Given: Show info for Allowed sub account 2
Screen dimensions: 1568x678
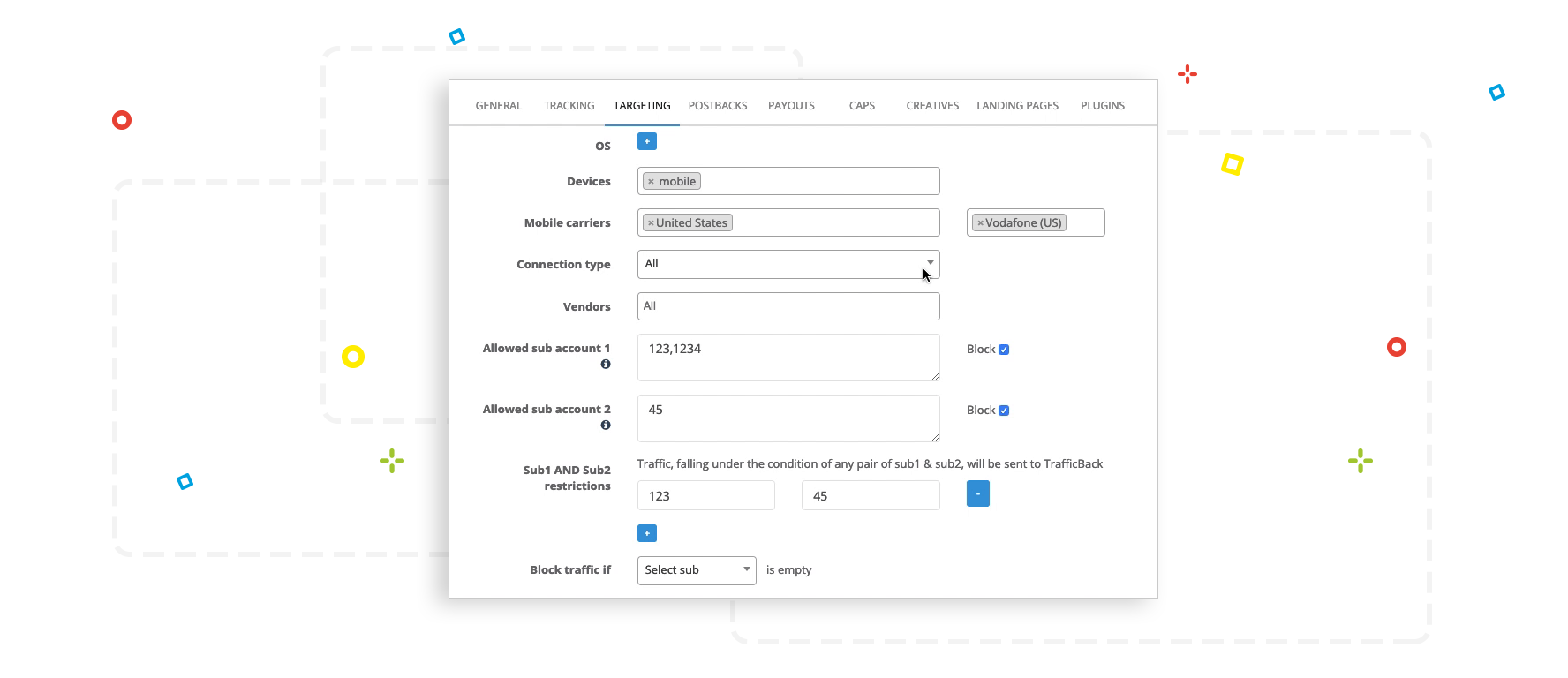Looking at the screenshot, I should pos(606,425).
